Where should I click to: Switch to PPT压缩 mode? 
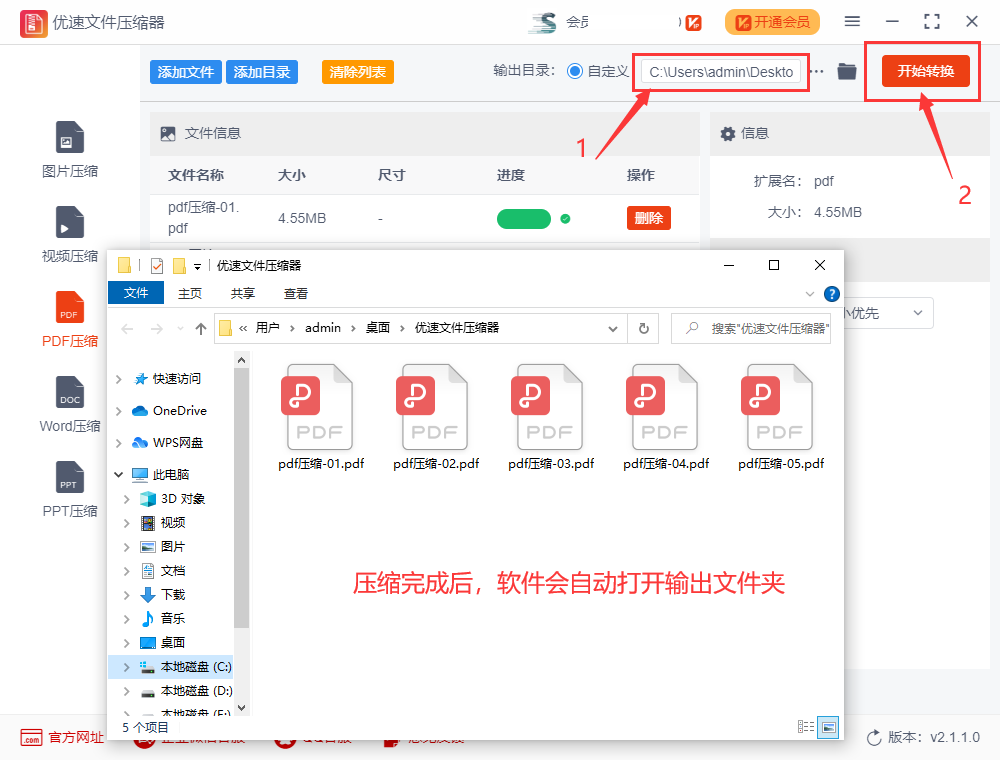click(x=68, y=490)
